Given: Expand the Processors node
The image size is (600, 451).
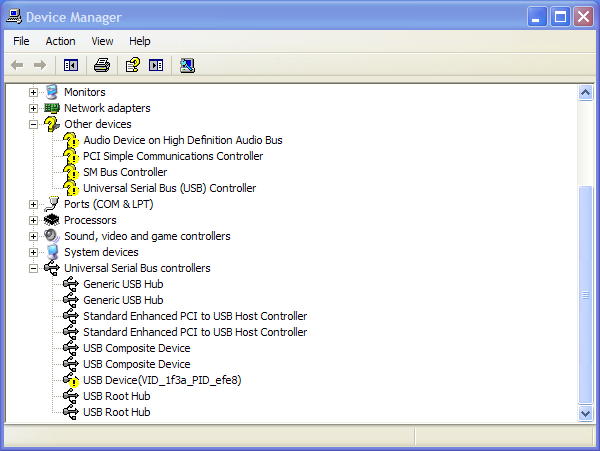Looking at the screenshot, I should click(x=33, y=221).
